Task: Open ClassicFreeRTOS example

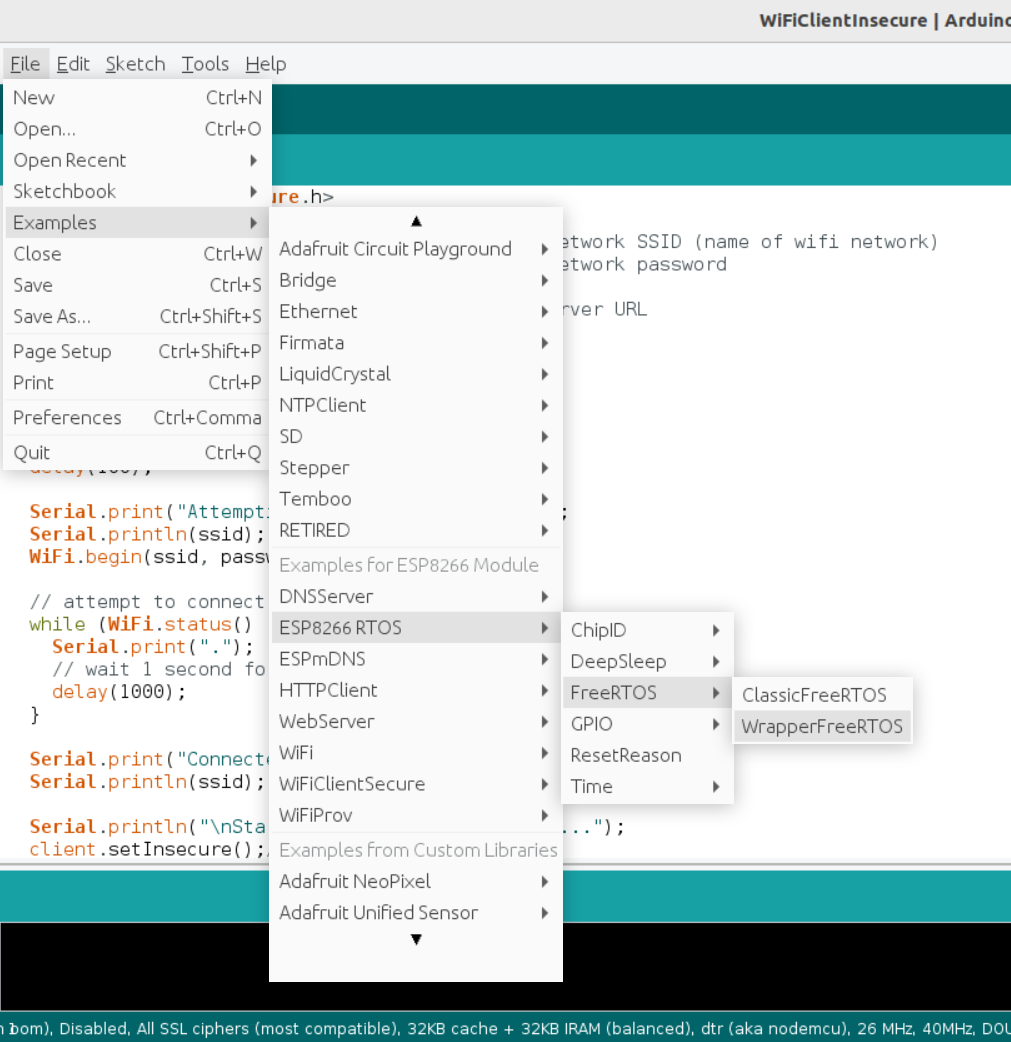Action: point(822,695)
